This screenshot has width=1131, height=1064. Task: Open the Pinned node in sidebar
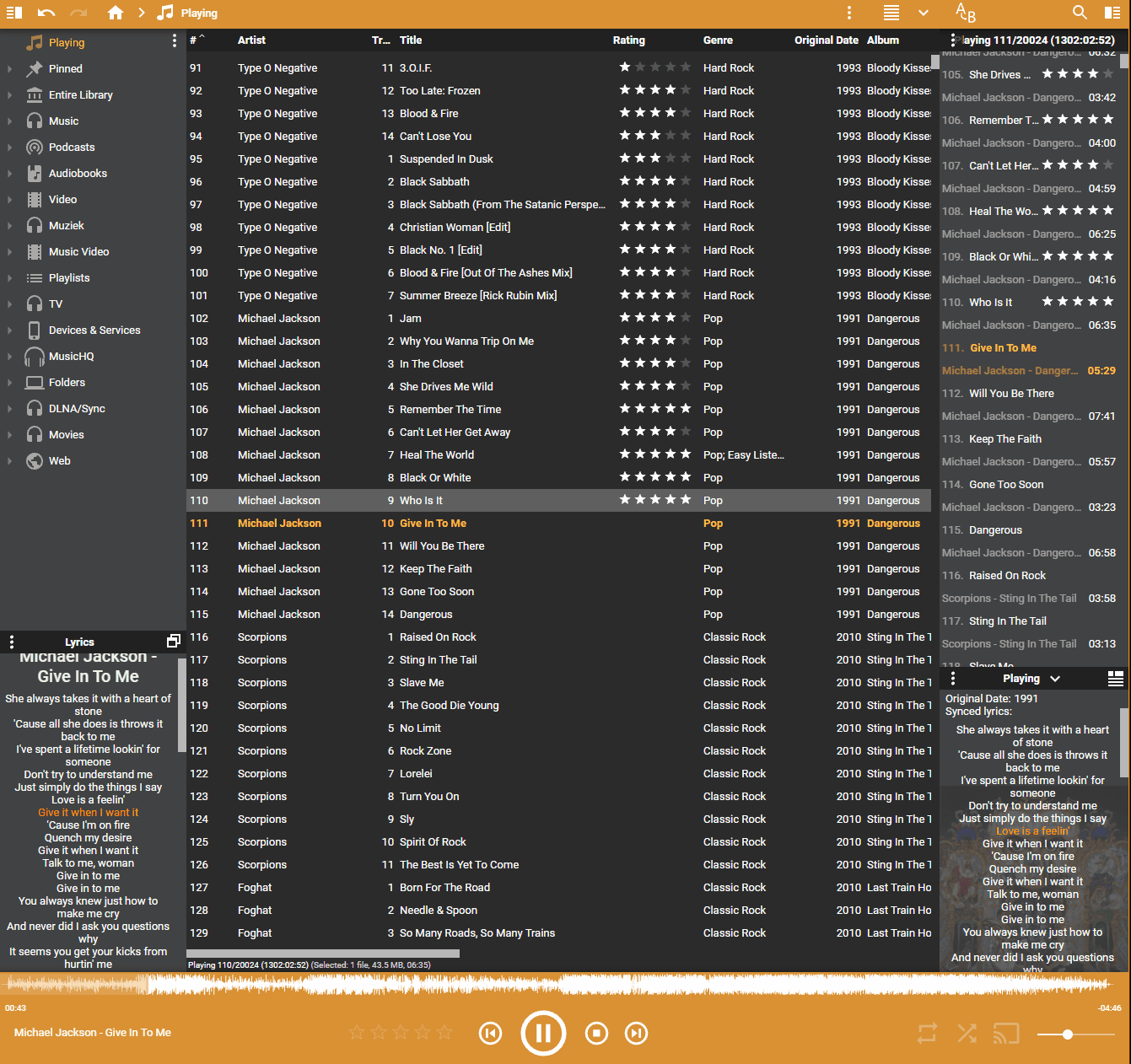(x=66, y=69)
